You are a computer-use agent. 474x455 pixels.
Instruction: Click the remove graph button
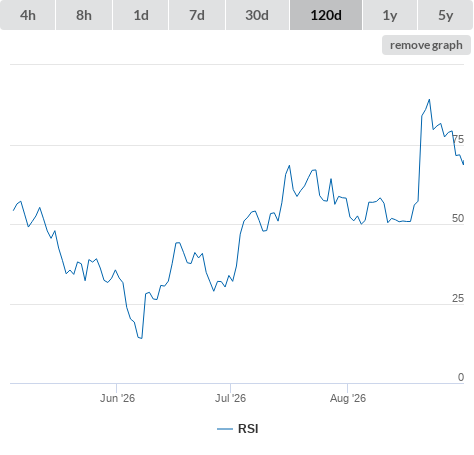[x=426, y=45]
